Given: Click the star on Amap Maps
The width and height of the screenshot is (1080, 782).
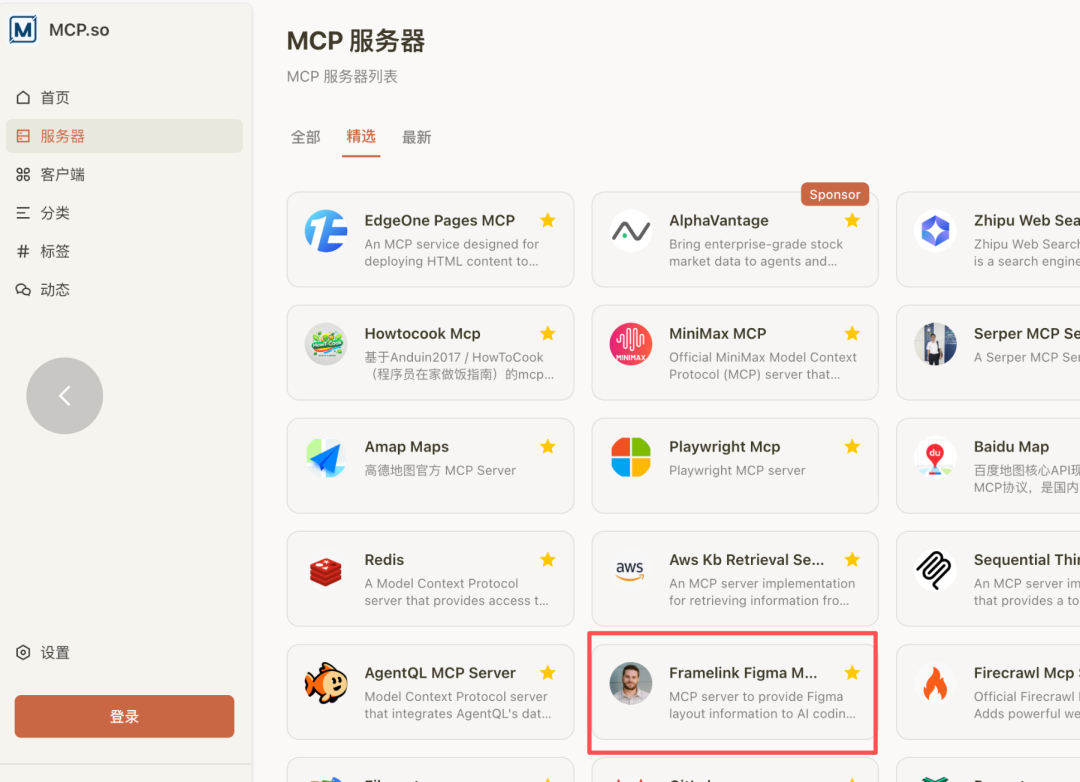Looking at the screenshot, I should point(548,446).
